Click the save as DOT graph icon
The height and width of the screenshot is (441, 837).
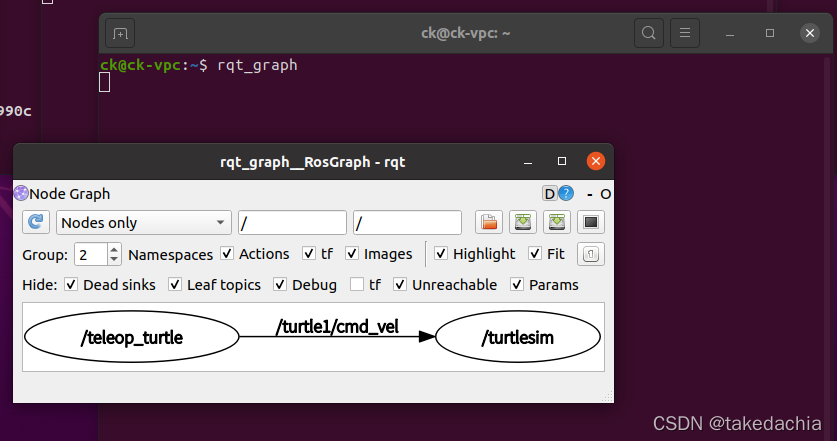click(x=521, y=222)
